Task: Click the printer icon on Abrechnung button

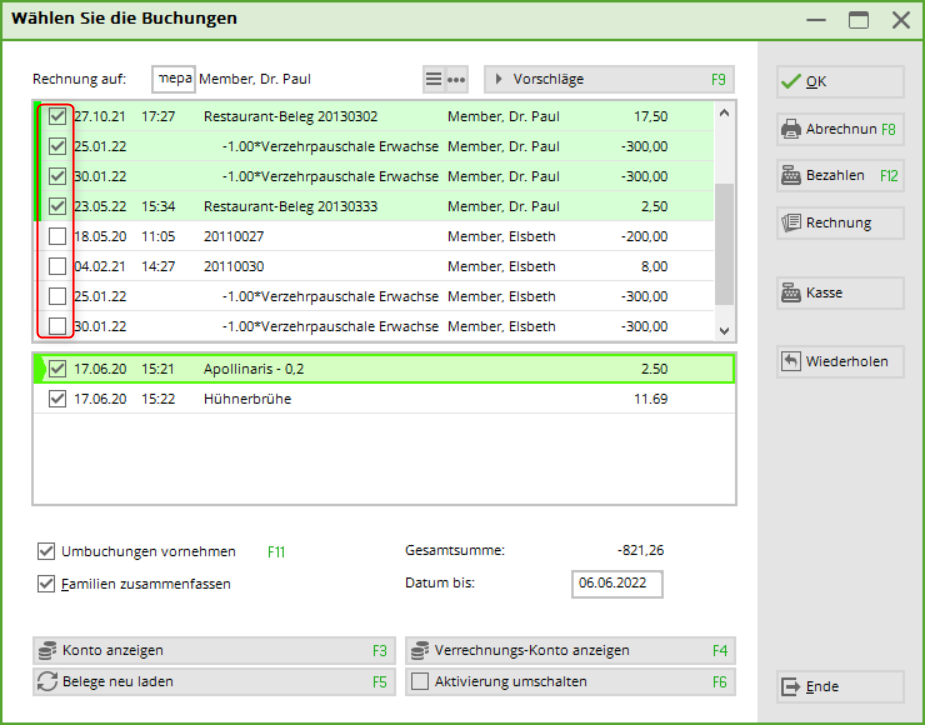Action: coord(790,129)
